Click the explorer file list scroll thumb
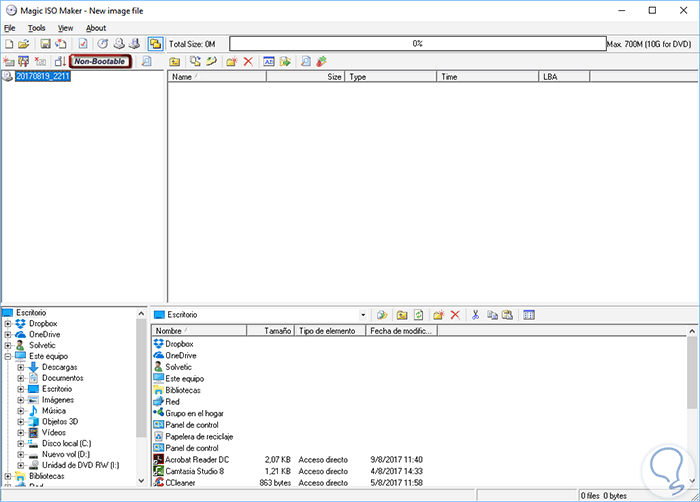 (x=692, y=372)
